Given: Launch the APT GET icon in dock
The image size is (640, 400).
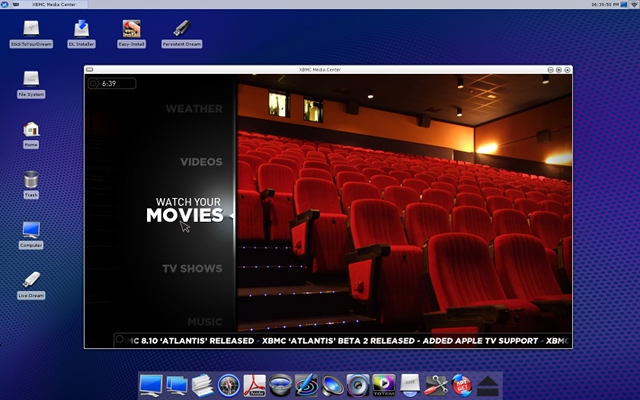Looking at the screenshot, I should point(462,385).
